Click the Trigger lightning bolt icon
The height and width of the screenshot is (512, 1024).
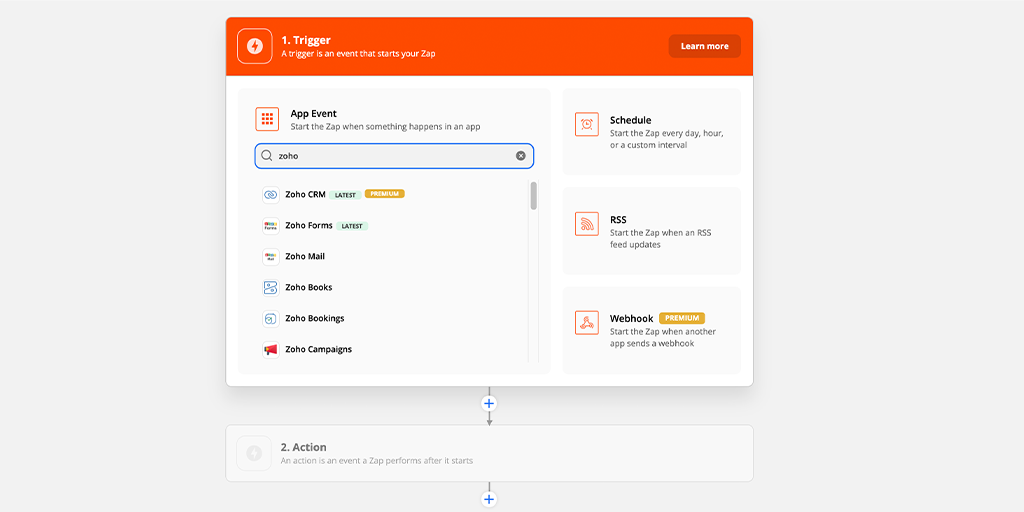click(255, 46)
